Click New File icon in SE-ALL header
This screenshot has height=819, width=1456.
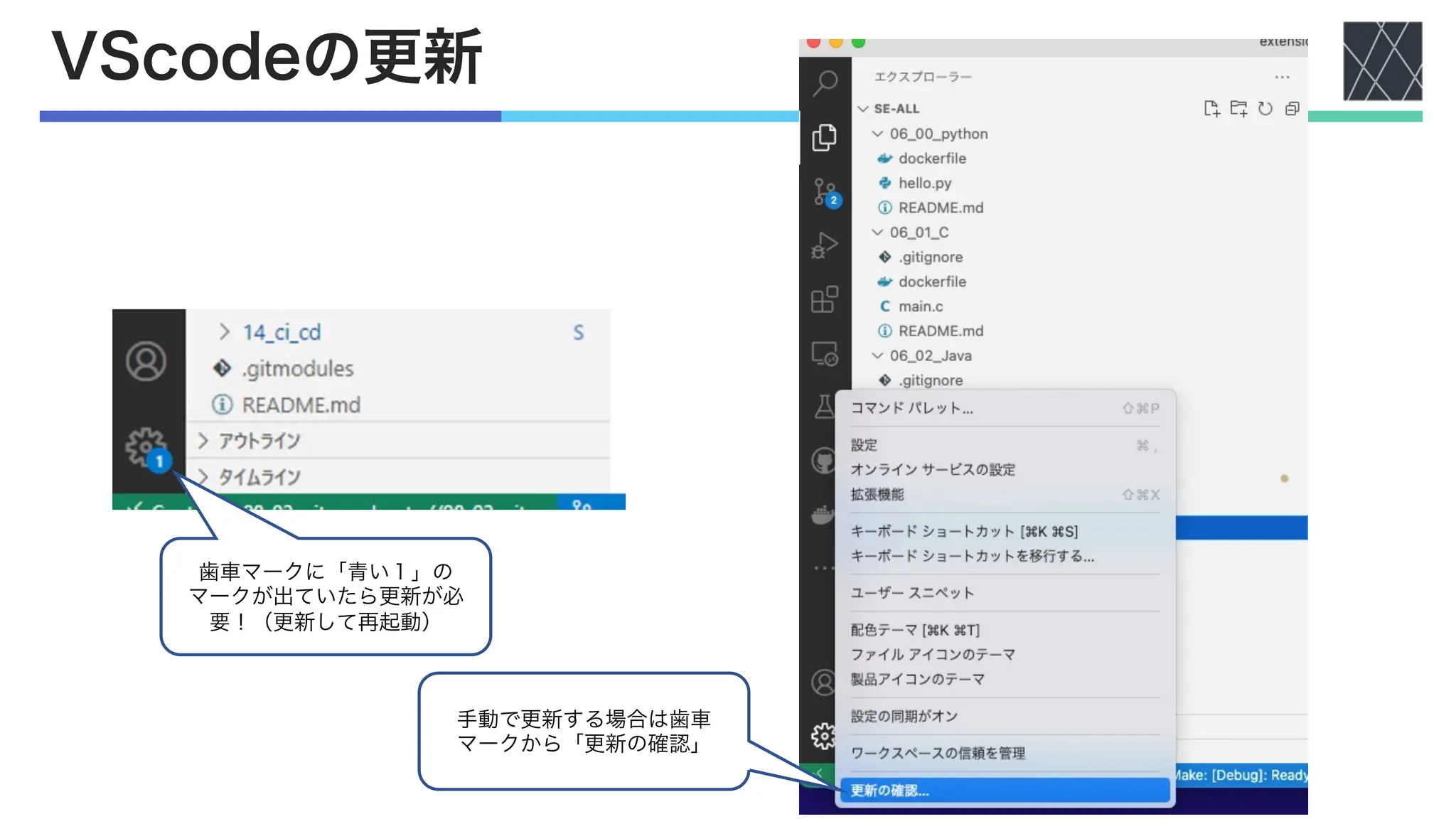[x=1211, y=108]
